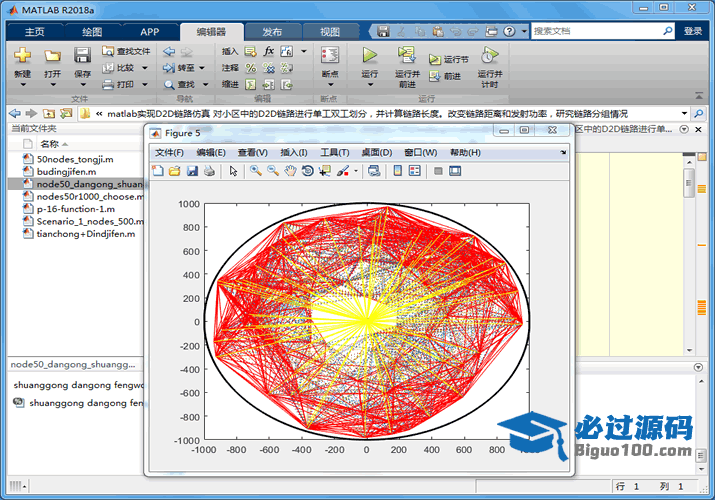This screenshot has height=500, width=715.
Task: Click the Print Figure icon
Action: (209, 171)
